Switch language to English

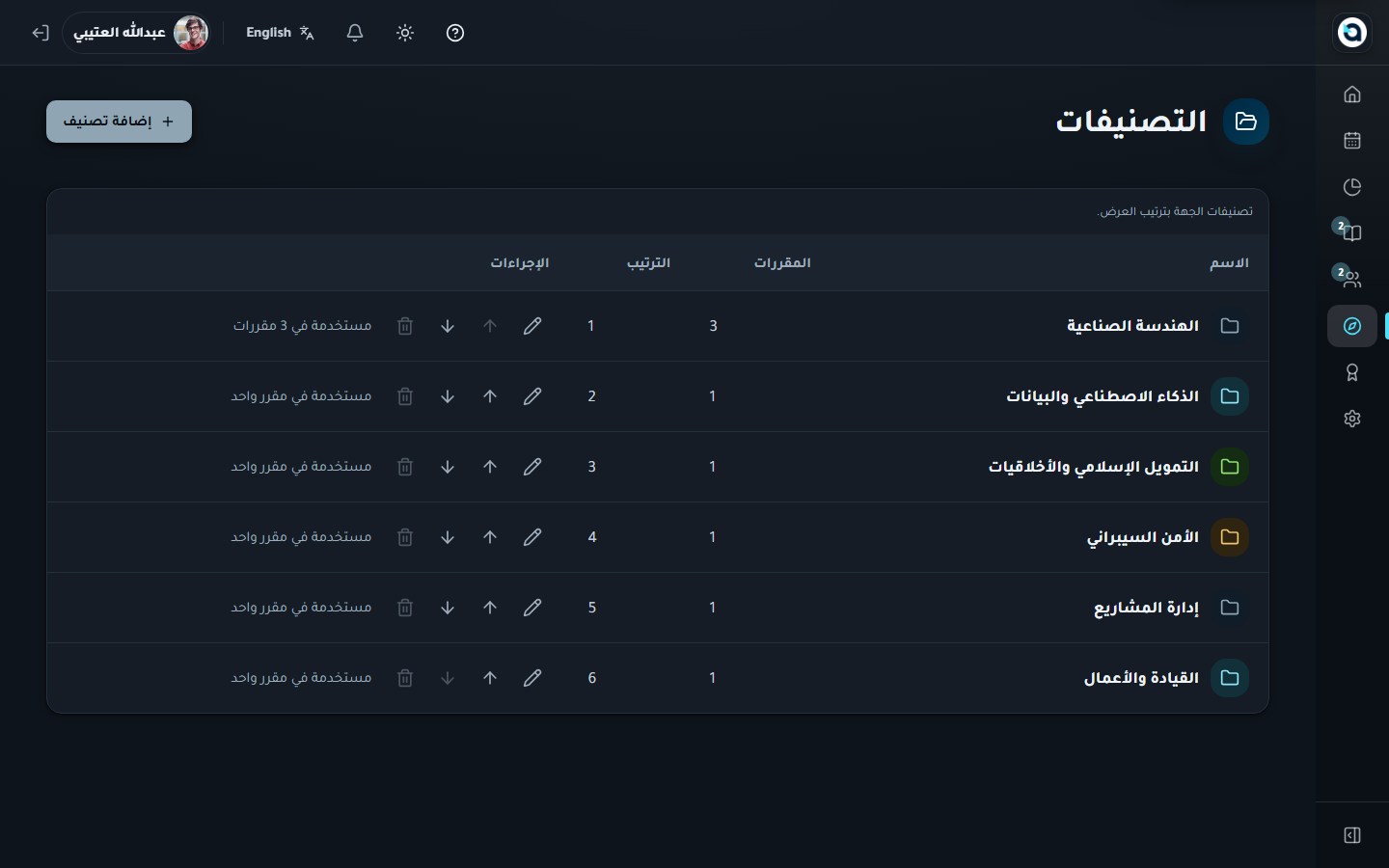[x=280, y=33]
